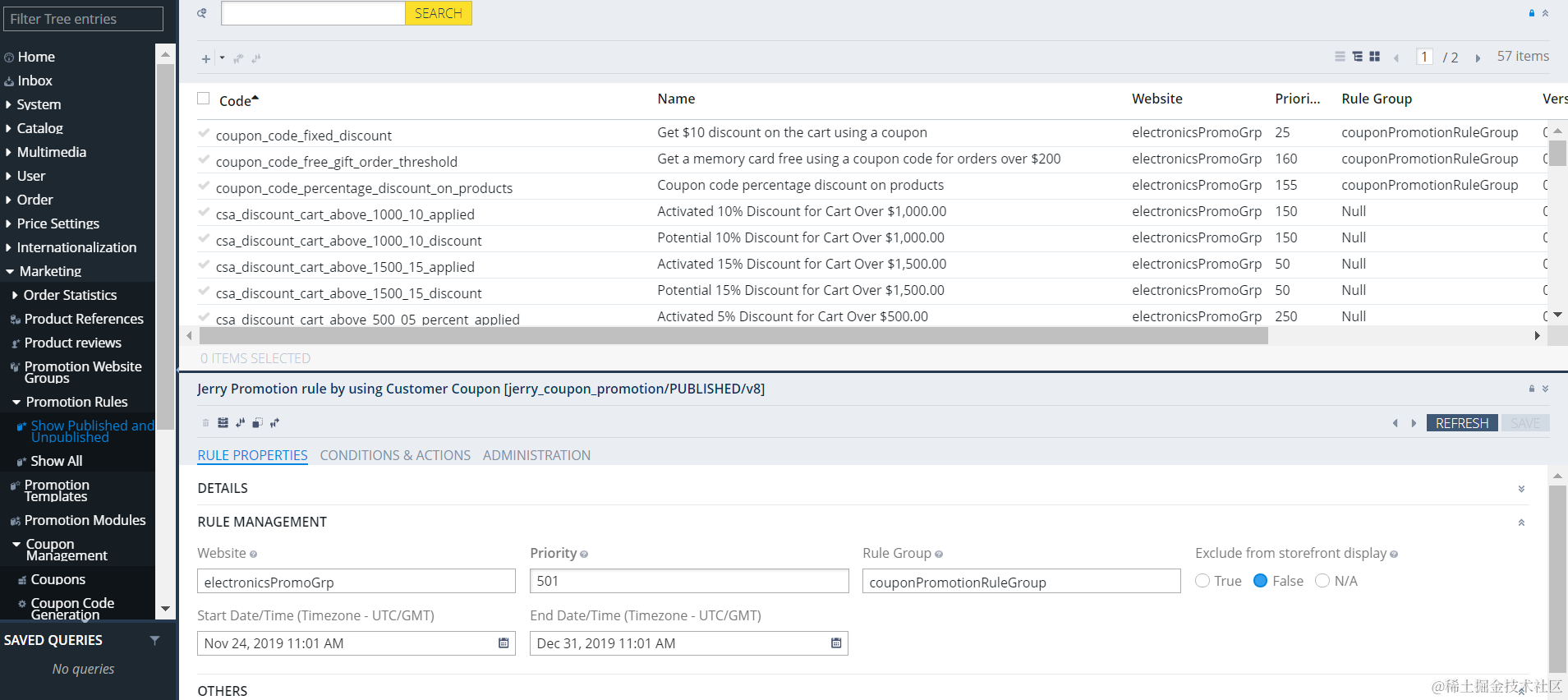Screen dimensions: 1568x700
Task: Select False for Exclude from storefront display
Action: [1261, 581]
